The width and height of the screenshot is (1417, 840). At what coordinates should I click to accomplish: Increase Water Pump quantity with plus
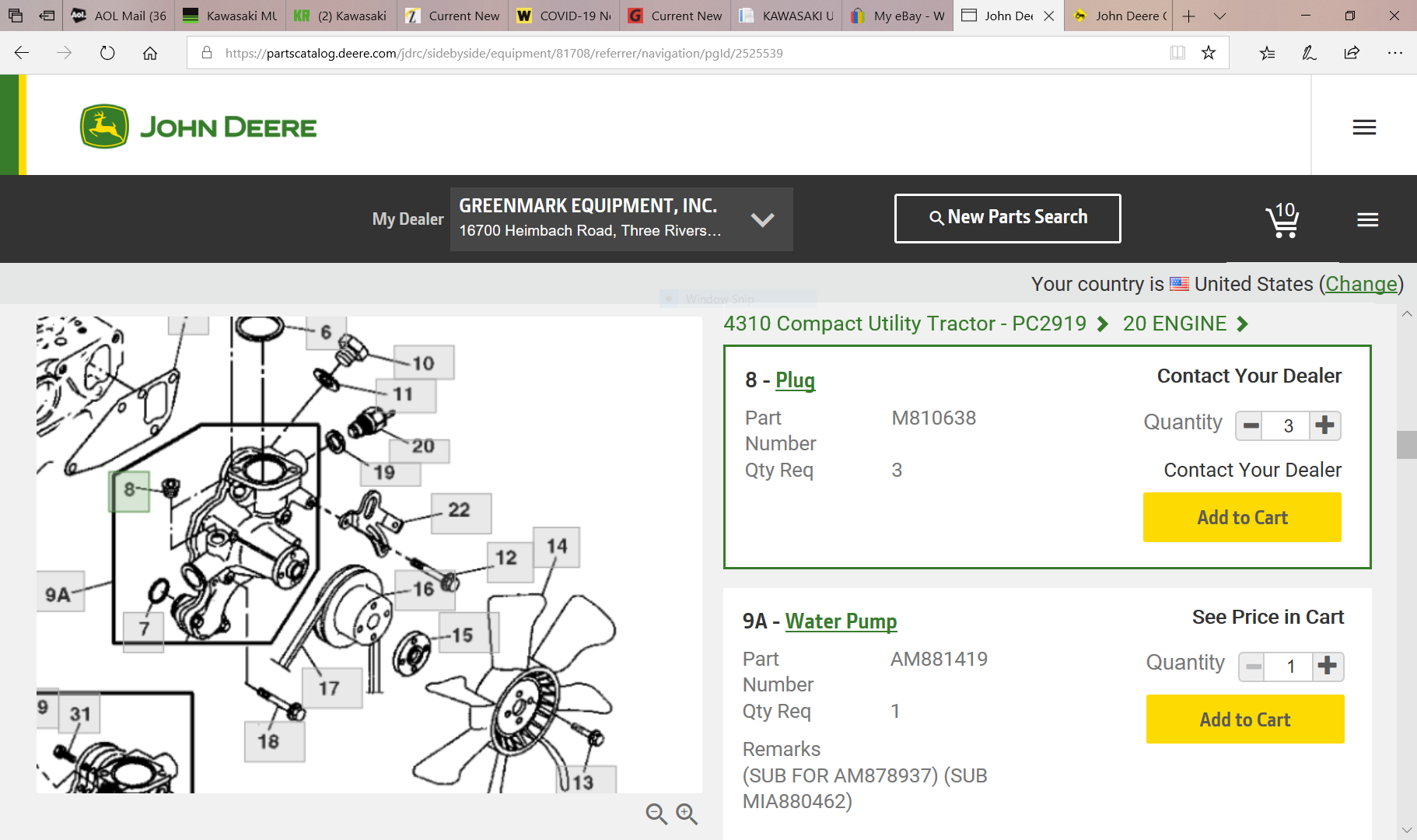coord(1328,667)
